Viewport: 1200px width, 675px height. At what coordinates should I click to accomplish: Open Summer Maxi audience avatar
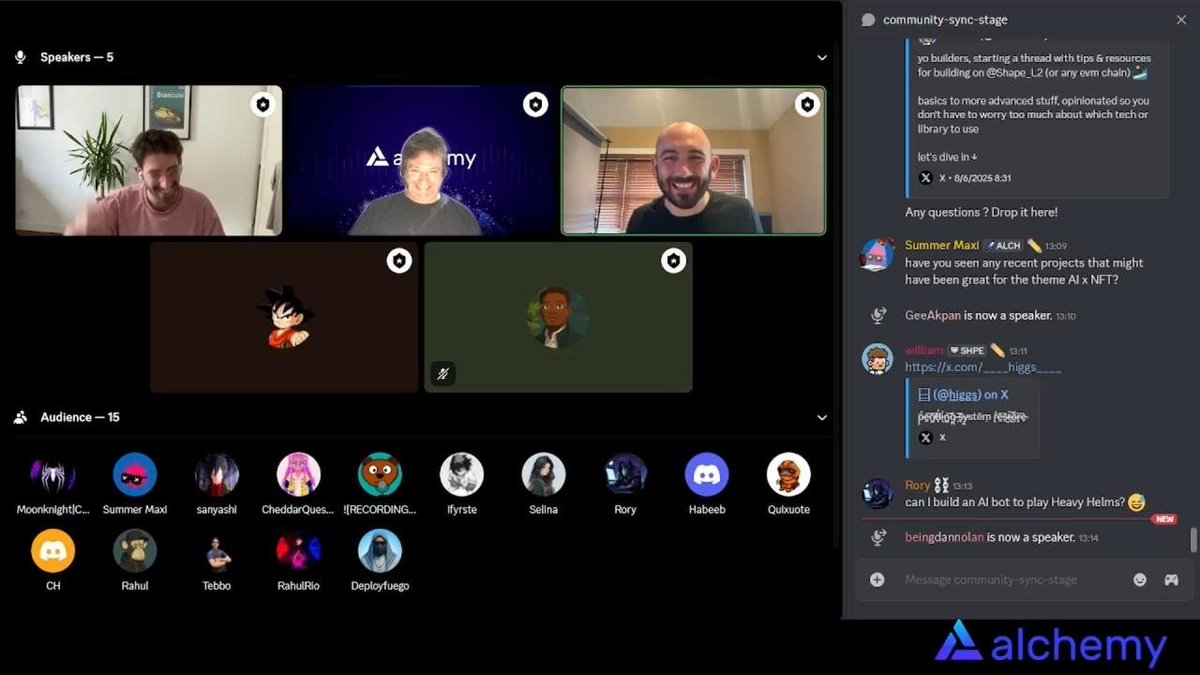click(135, 474)
